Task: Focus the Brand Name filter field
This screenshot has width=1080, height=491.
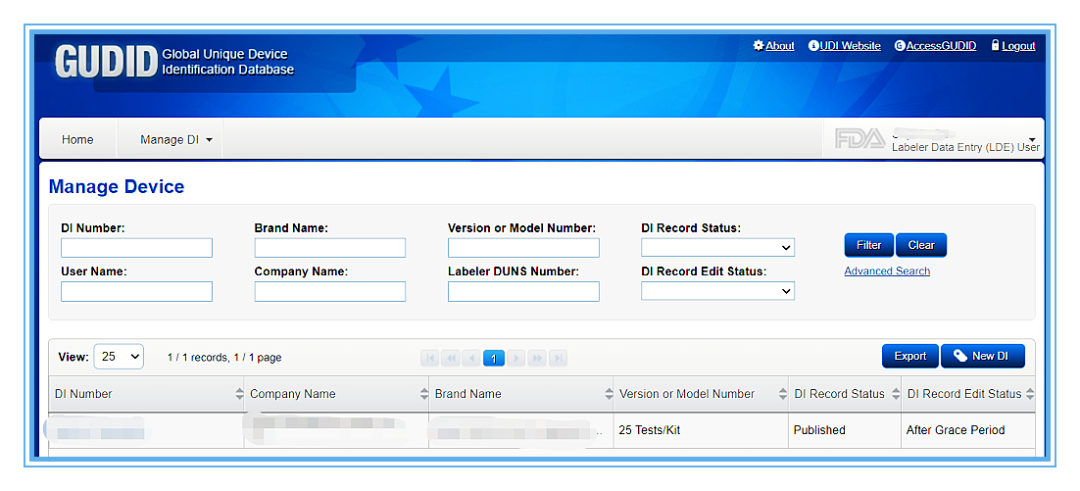Action: pos(330,248)
